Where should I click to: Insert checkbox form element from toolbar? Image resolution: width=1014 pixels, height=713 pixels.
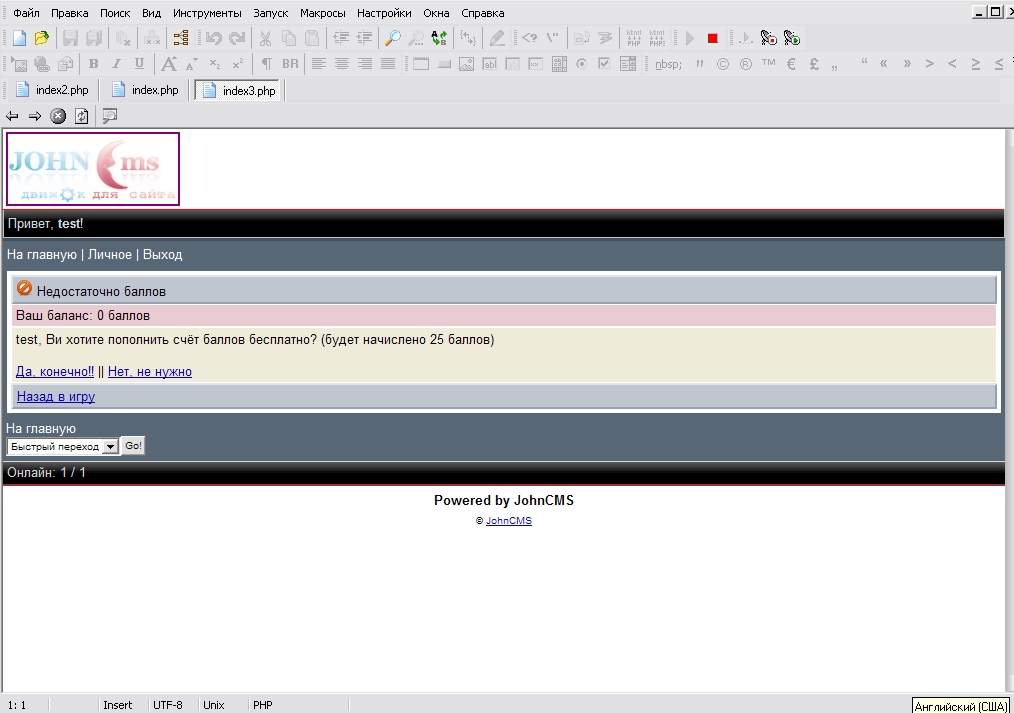(604, 64)
